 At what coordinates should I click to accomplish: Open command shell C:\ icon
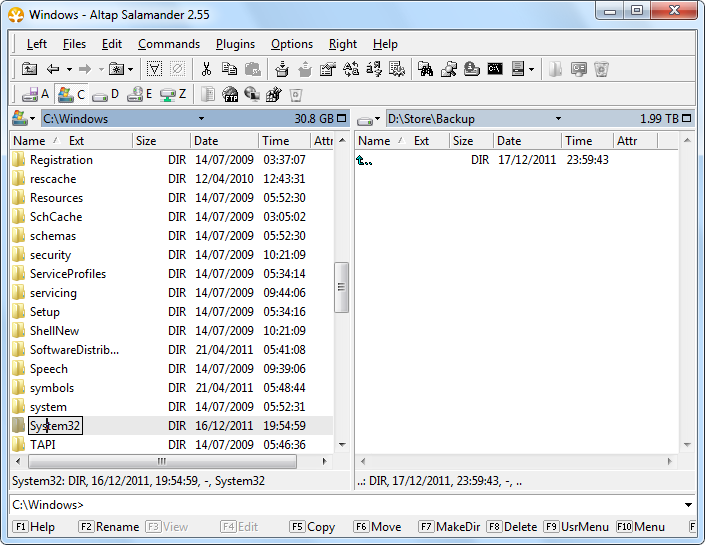click(495, 69)
